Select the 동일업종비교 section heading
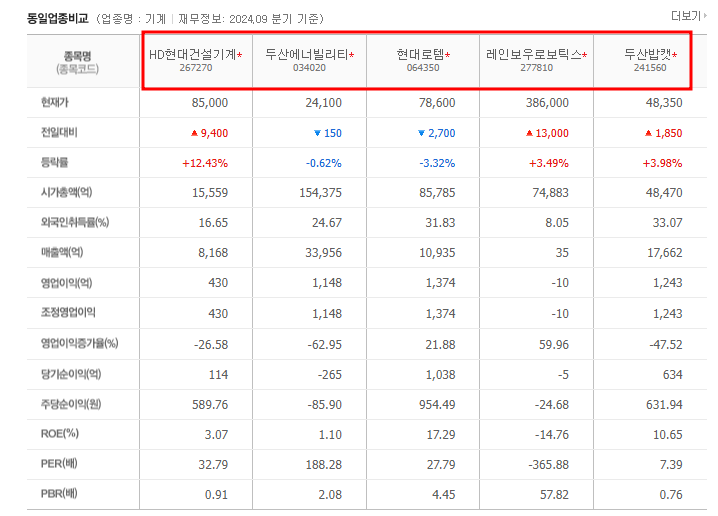Viewport: 718px width, 516px height. [x=58, y=18]
